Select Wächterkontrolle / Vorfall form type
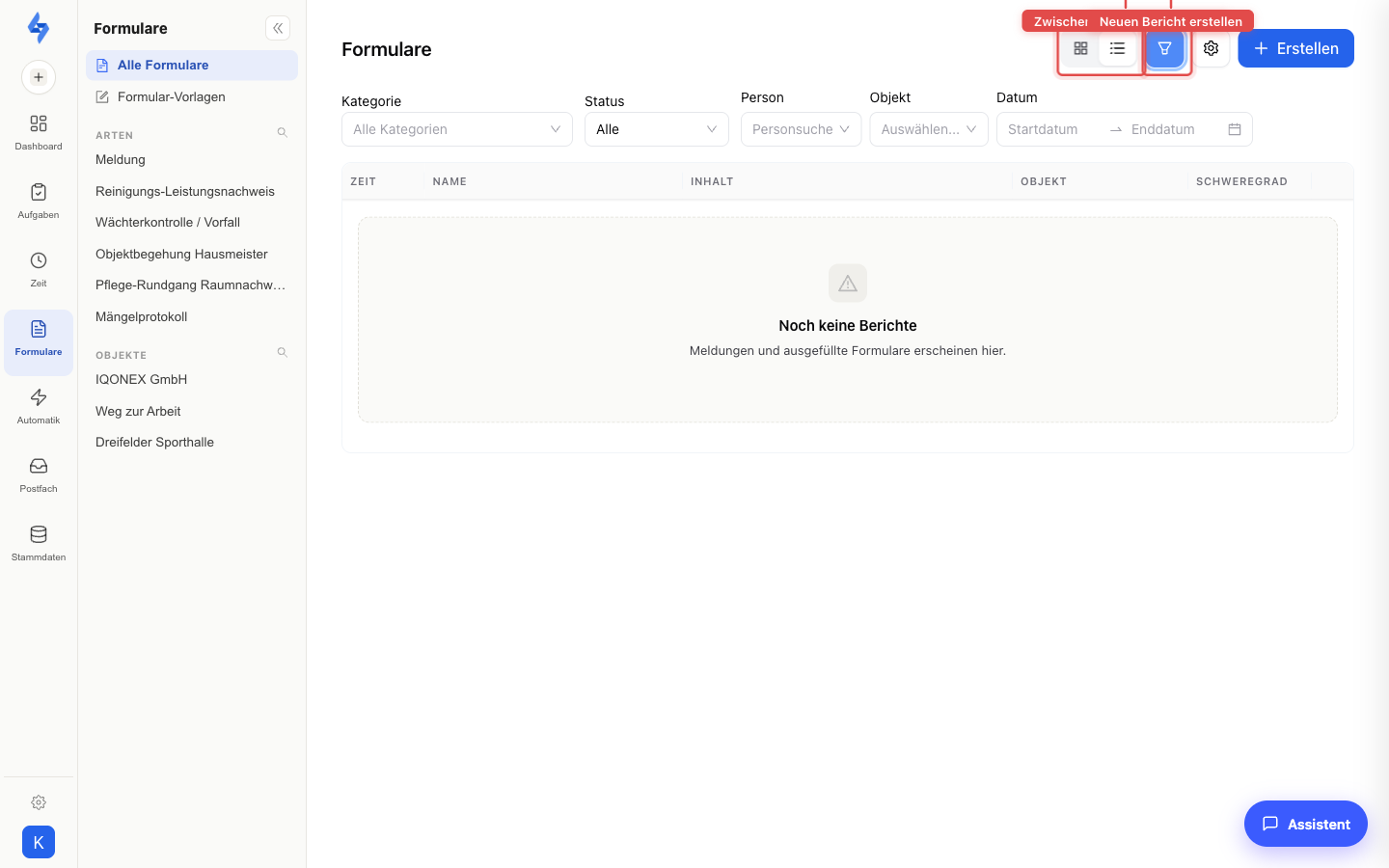1389x868 pixels. [x=192, y=222]
